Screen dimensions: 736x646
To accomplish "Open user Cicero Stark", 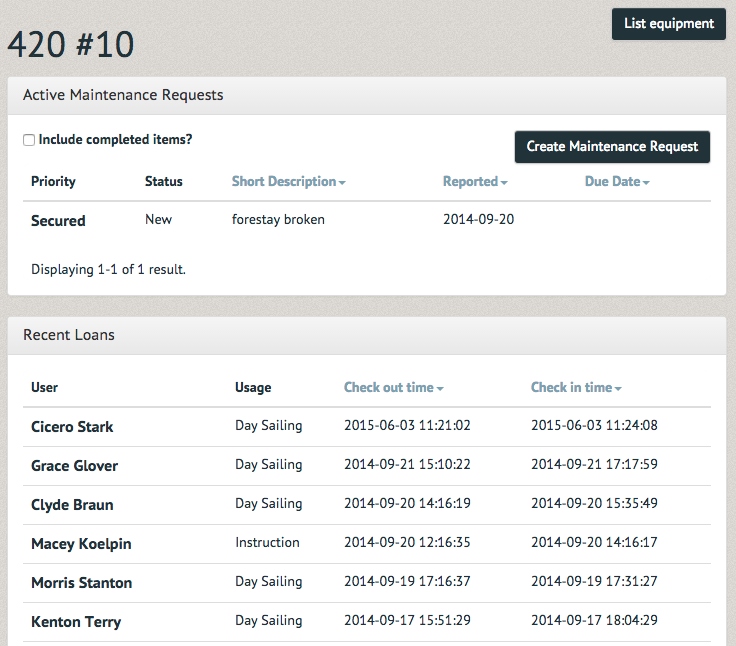I will click(72, 427).
